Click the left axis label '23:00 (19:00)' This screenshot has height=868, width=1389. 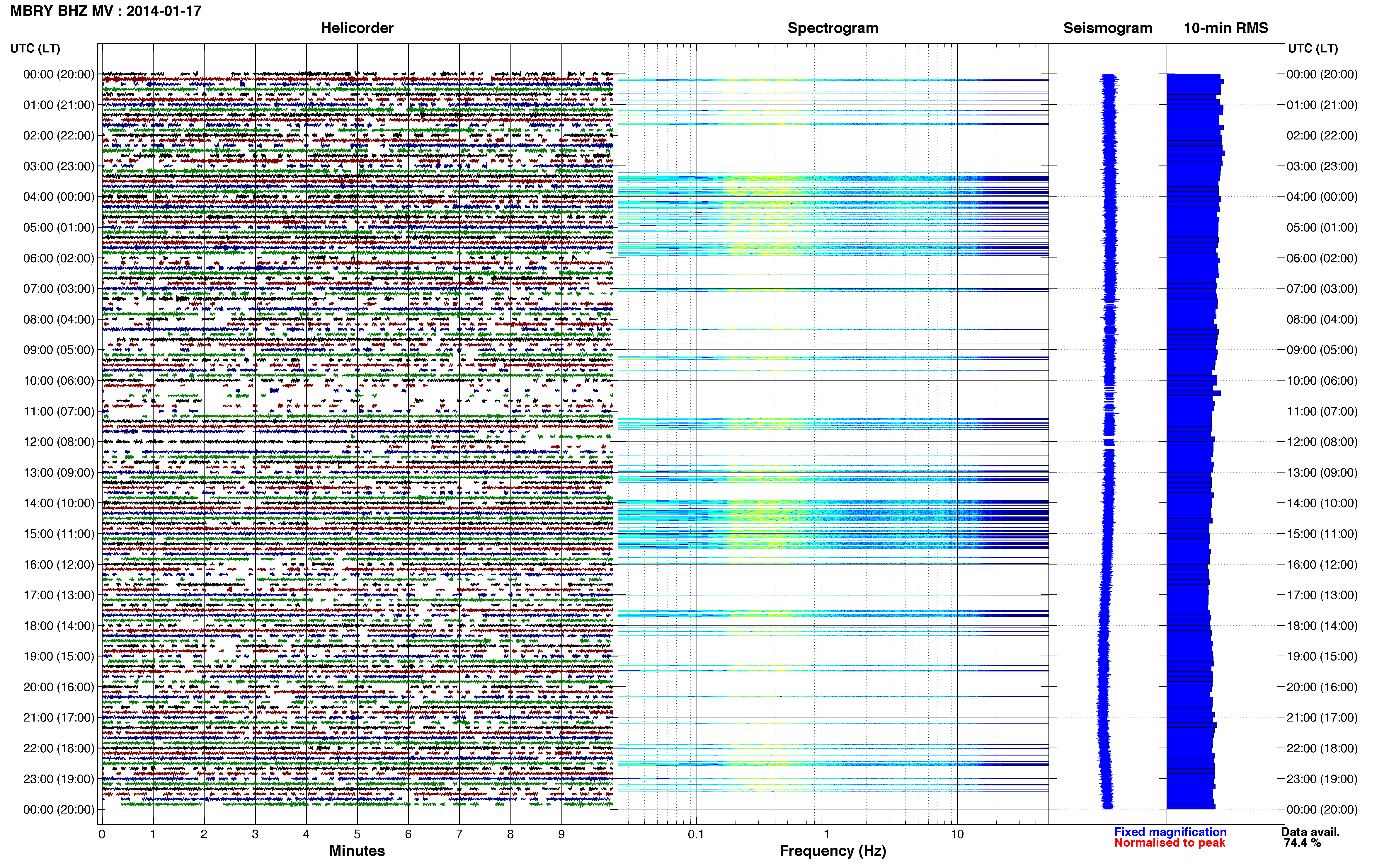59,779
